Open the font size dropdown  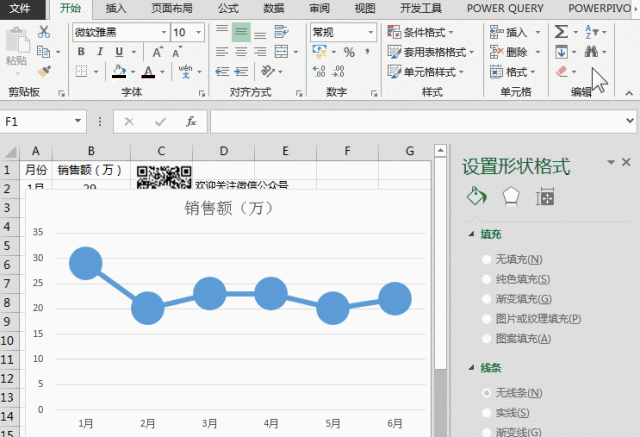tap(199, 32)
